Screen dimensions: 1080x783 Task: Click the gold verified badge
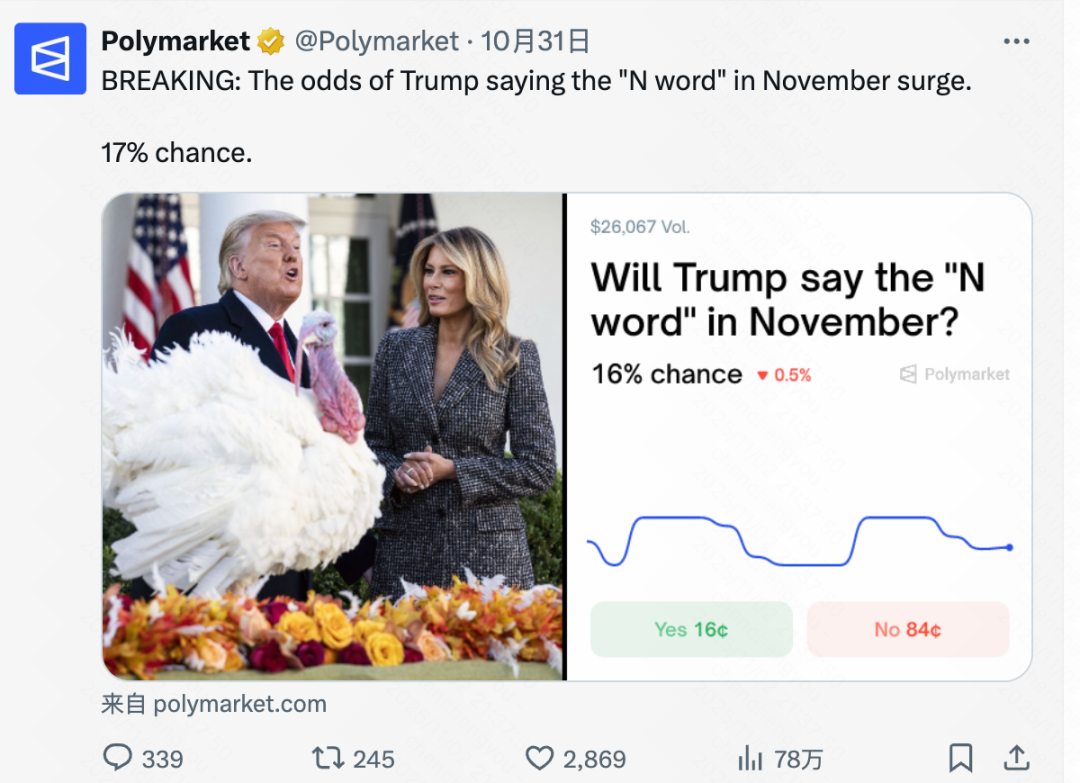[x=270, y=42]
